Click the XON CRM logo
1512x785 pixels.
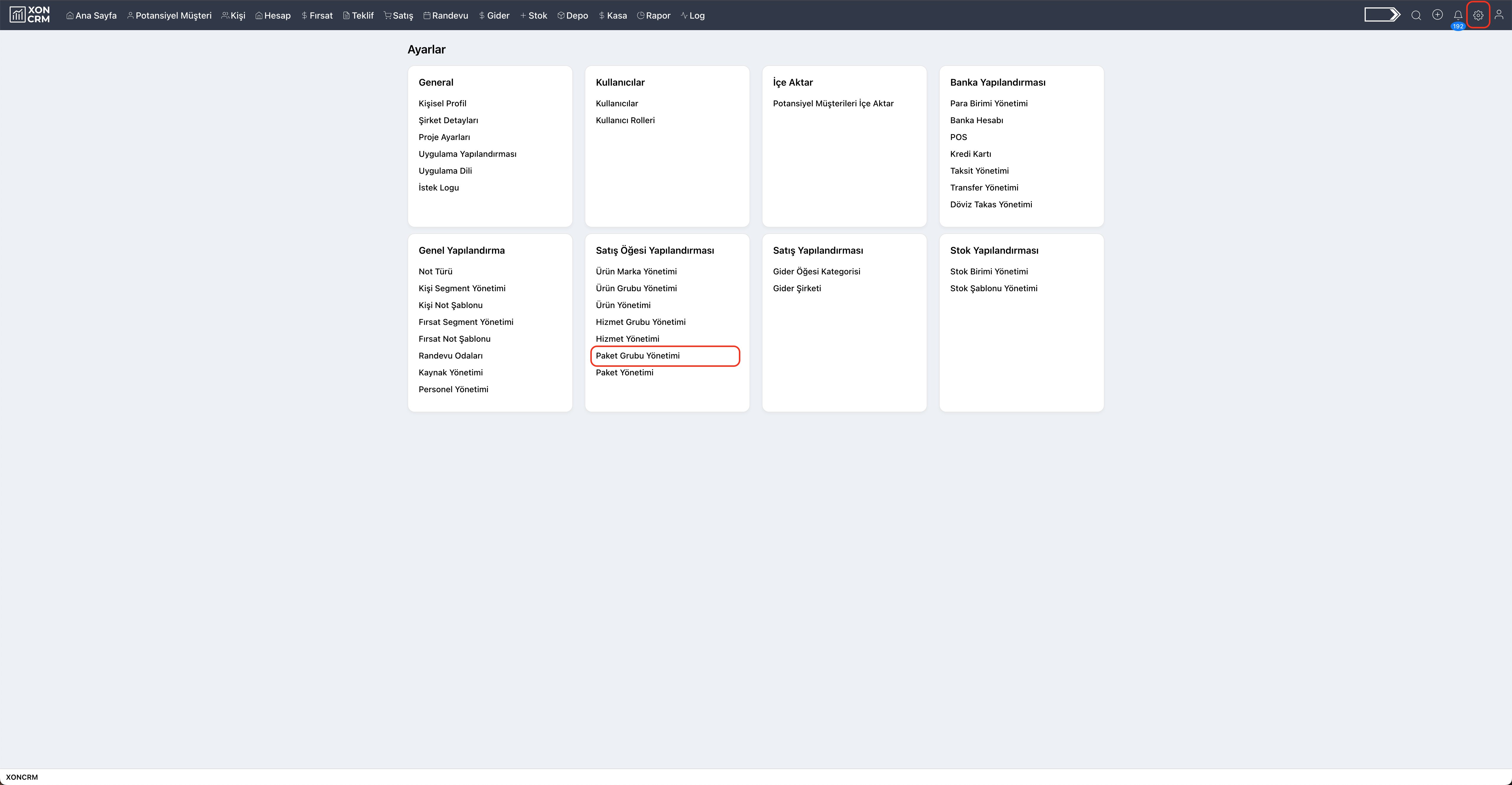click(x=29, y=15)
